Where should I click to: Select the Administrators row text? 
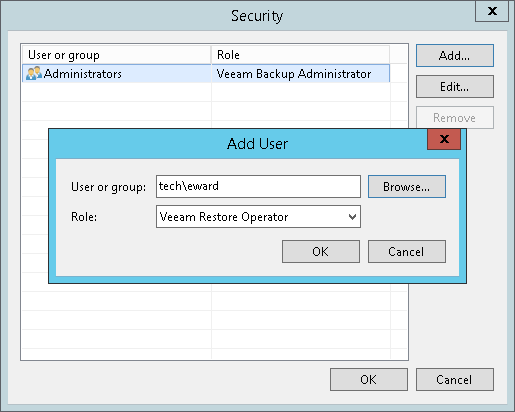(83, 74)
